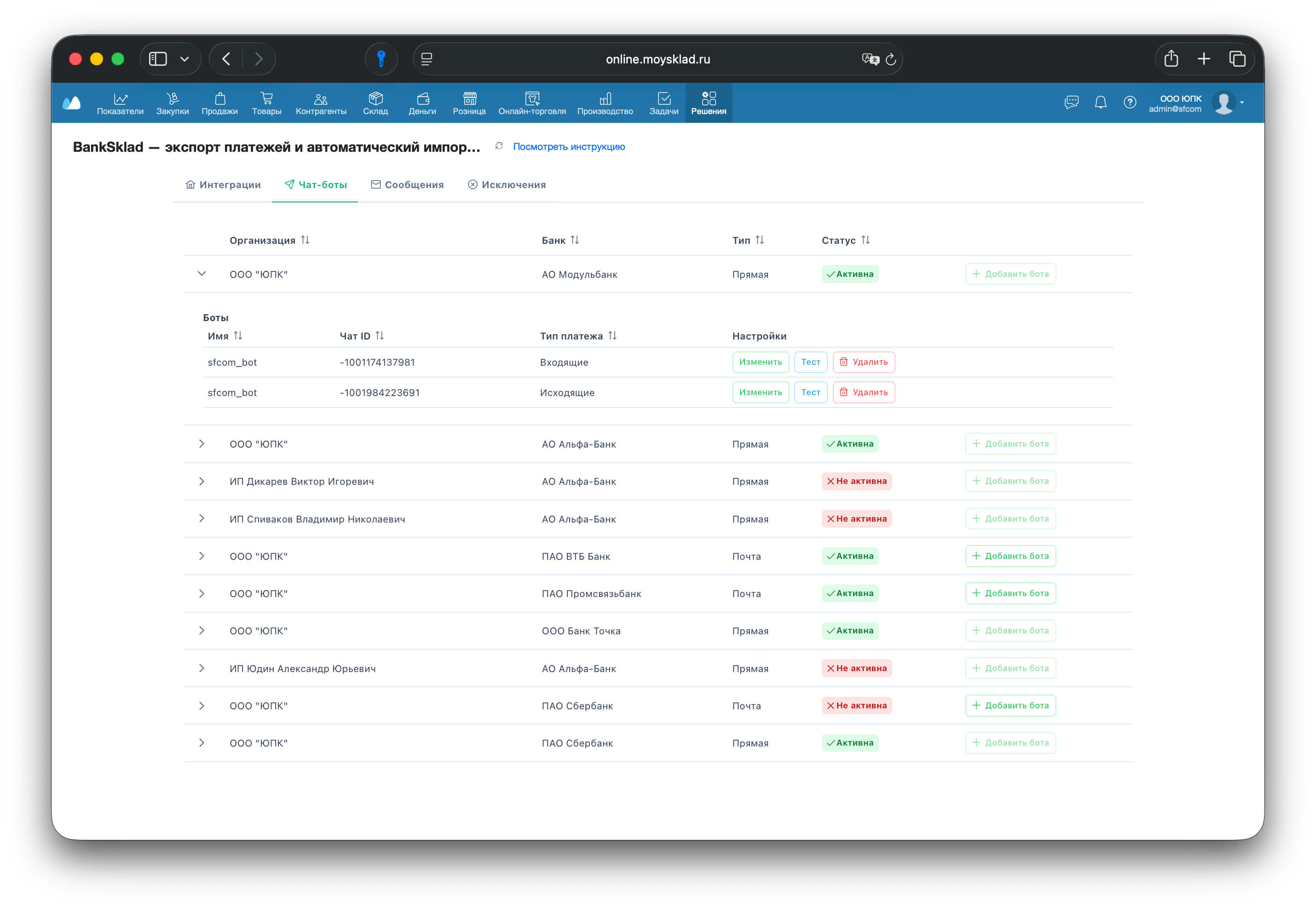
Task: Go to the Продажи section
Action: pos(219,103)
